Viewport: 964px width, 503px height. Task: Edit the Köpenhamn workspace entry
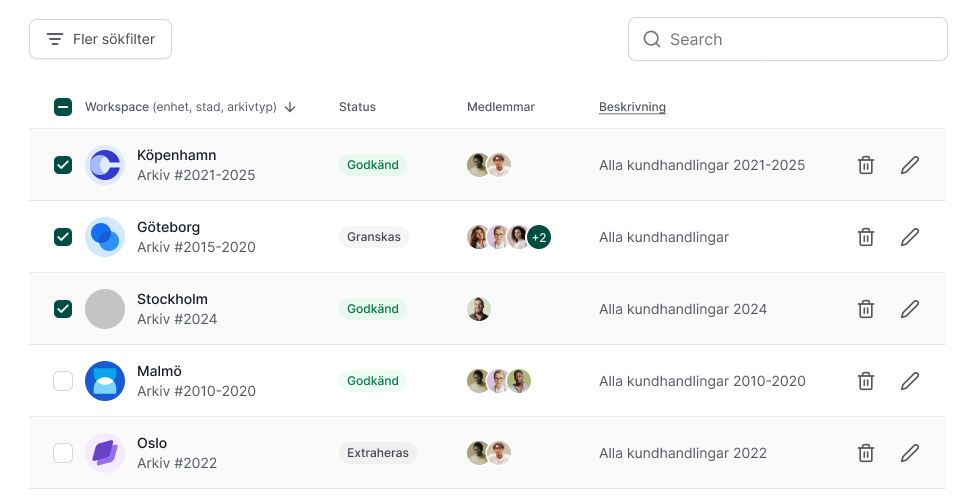pos(909,165)
